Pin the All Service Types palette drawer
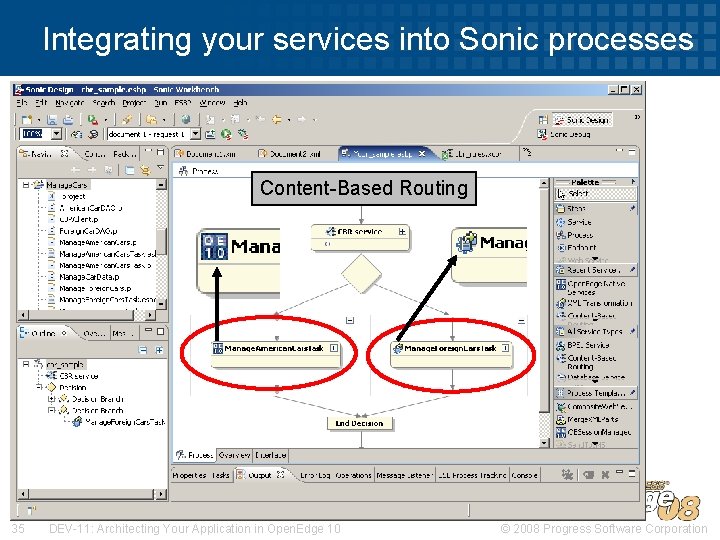 click(632, 331)
